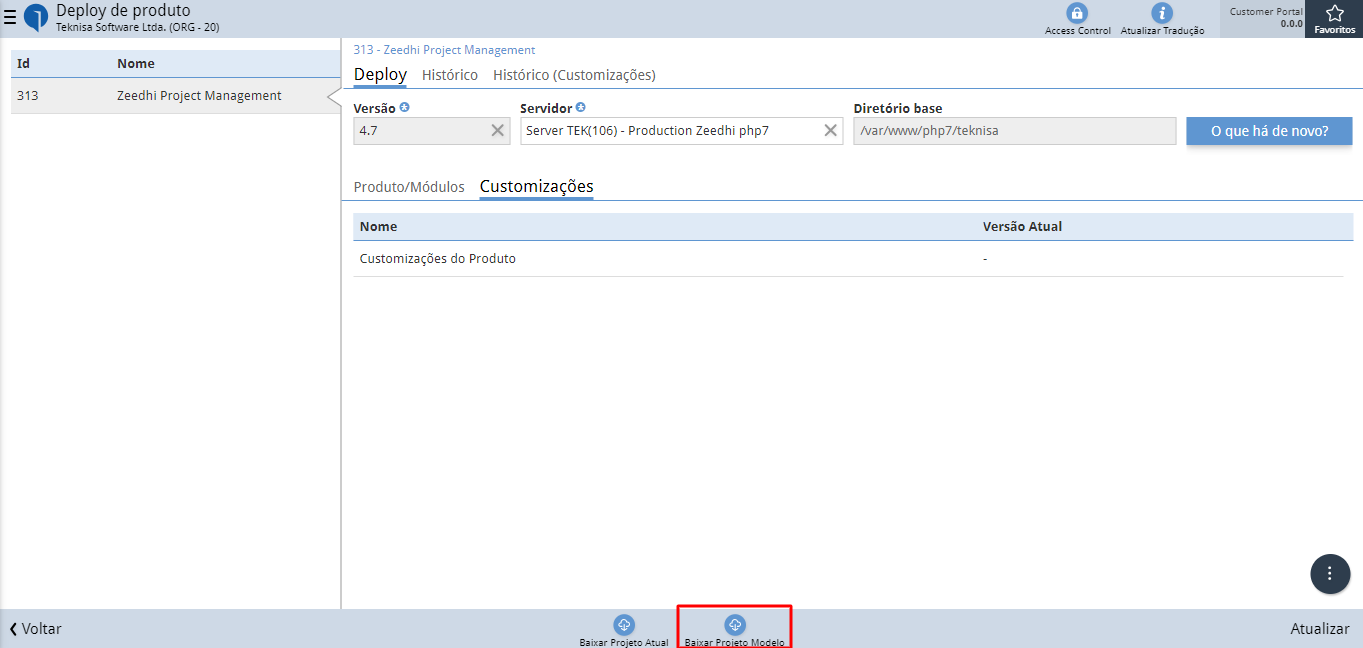The height and width of the screenshot is (648, 1363).
Task: Click the Customizações do Produto row
Action: (848, 259)
